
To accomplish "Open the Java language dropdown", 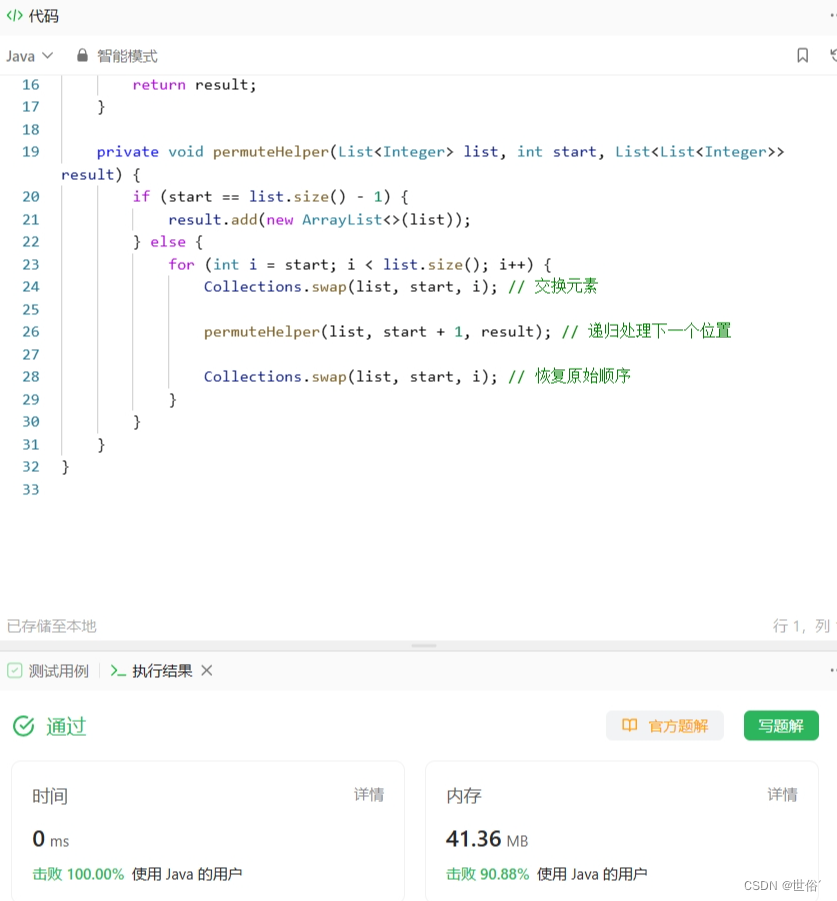I will click(20, 56).
